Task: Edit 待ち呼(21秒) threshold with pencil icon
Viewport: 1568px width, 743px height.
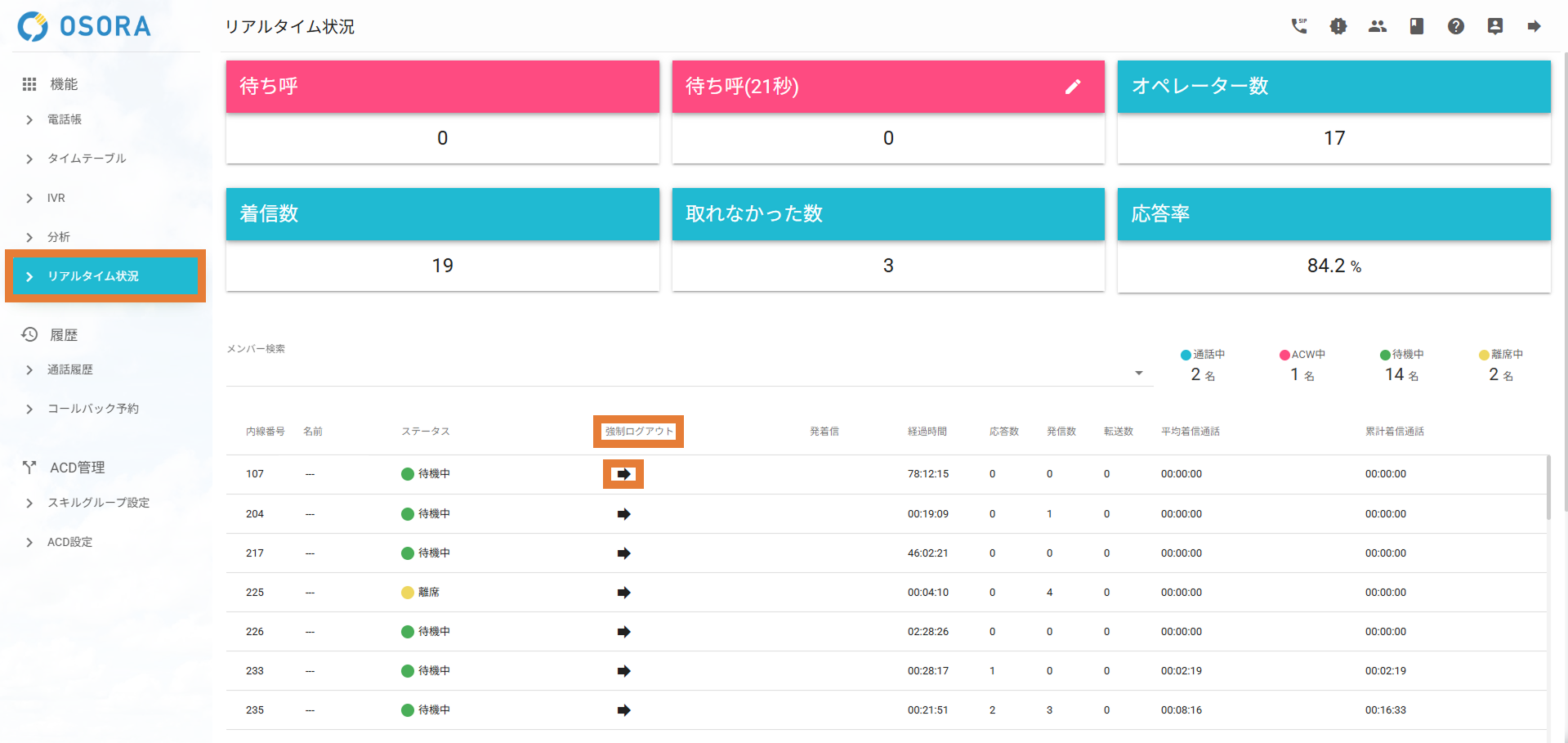Action: tap(1073, 87)
